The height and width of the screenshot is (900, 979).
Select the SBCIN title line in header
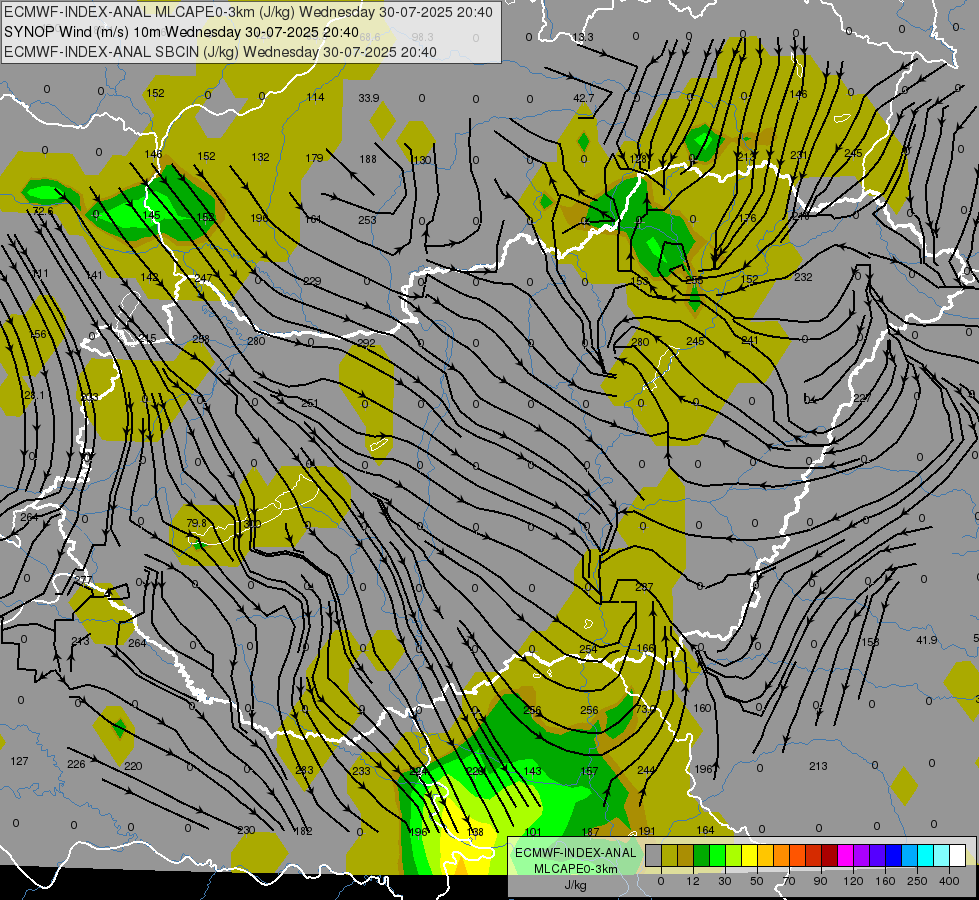click(x=220, y=52)
